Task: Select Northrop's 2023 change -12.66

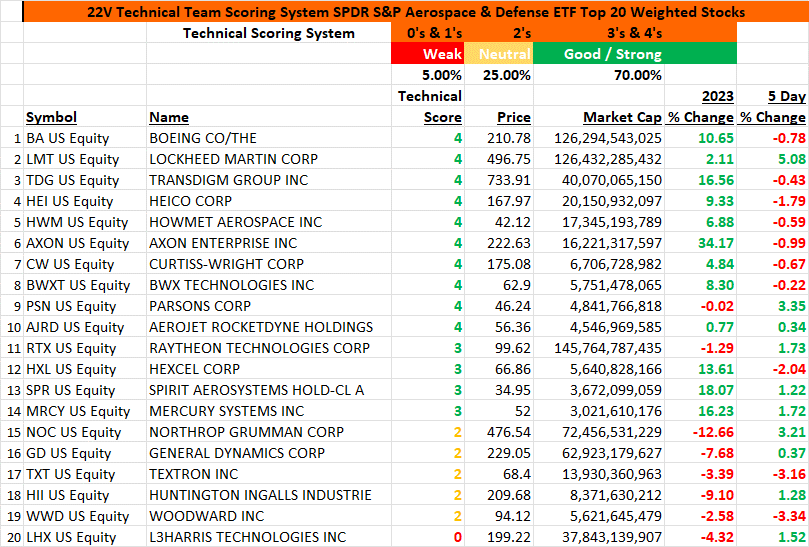Action: coord(700,432)
